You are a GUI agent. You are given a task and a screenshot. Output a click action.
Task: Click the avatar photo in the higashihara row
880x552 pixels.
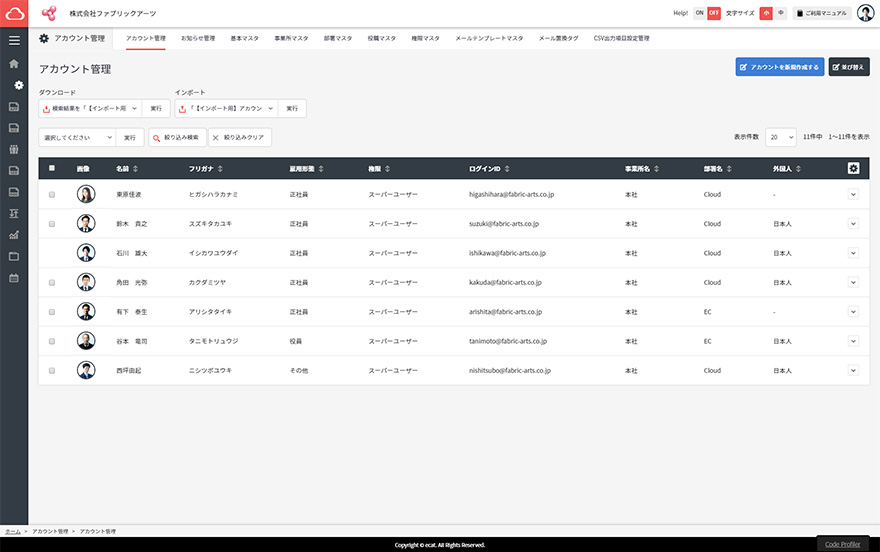click(86, 194)
